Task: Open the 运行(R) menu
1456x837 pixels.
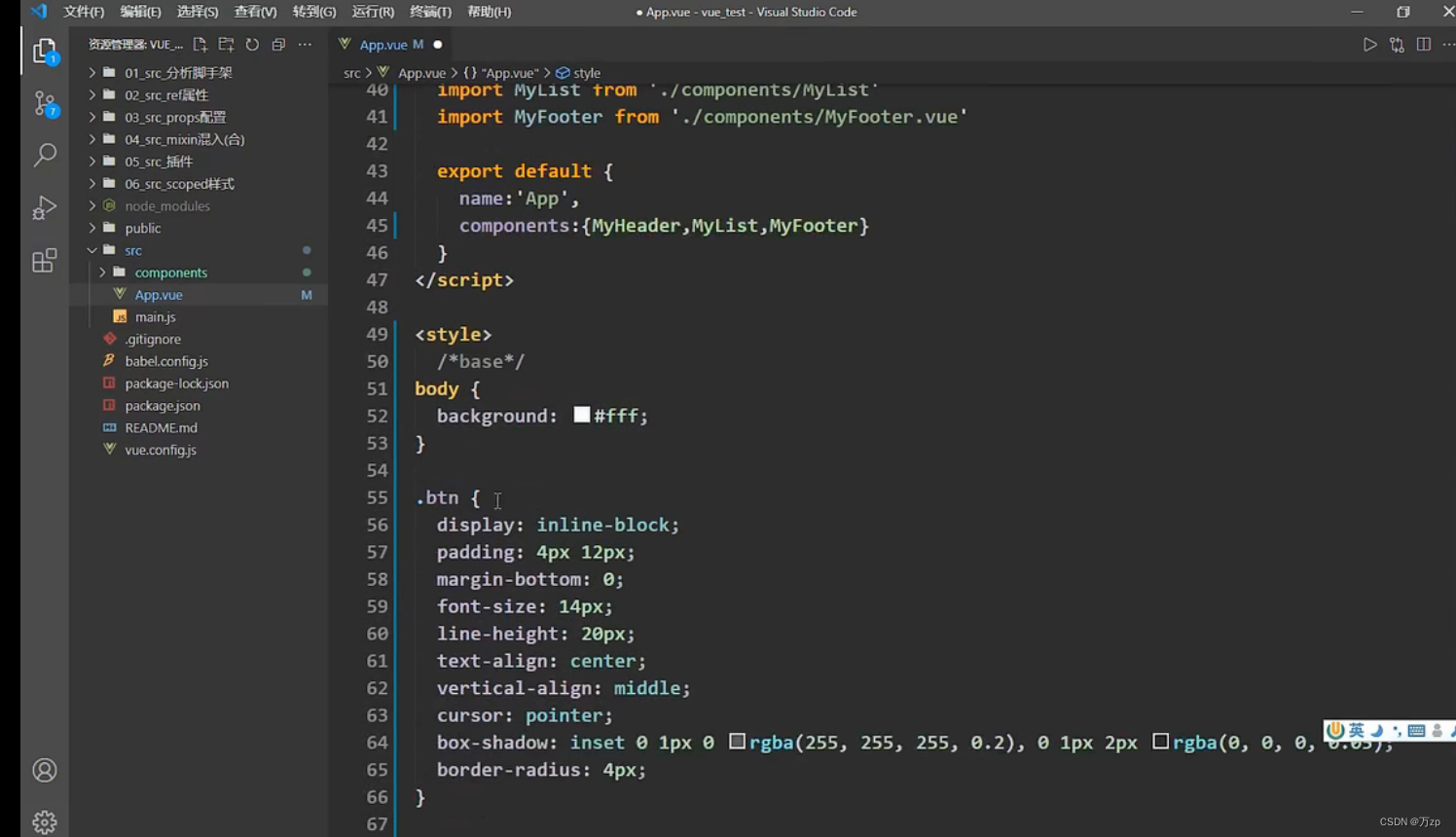Action: (x=373, y=12)
